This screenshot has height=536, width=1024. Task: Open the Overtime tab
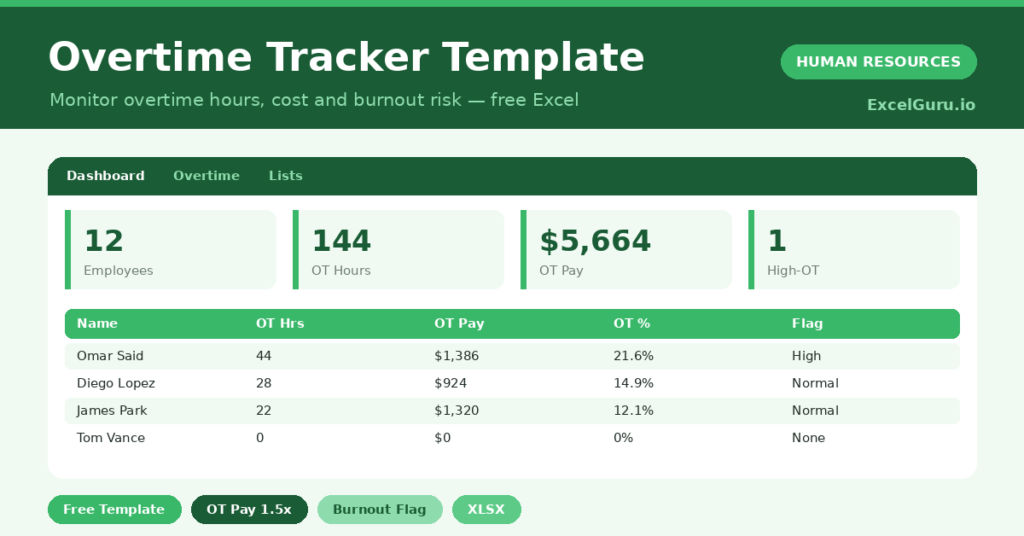[x=206, y=176]
